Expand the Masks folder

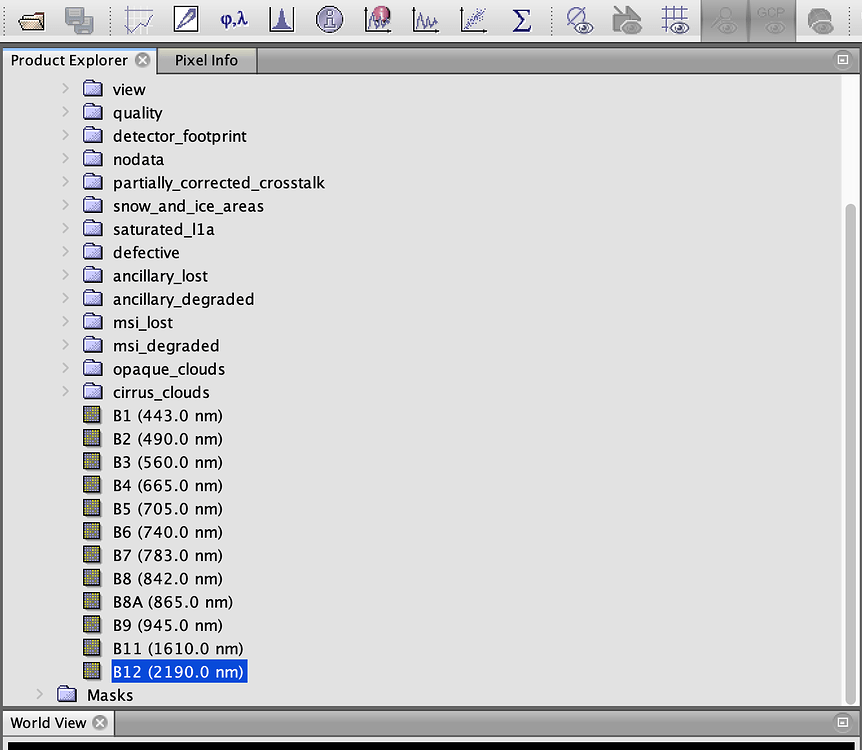[x=39, y=694]
